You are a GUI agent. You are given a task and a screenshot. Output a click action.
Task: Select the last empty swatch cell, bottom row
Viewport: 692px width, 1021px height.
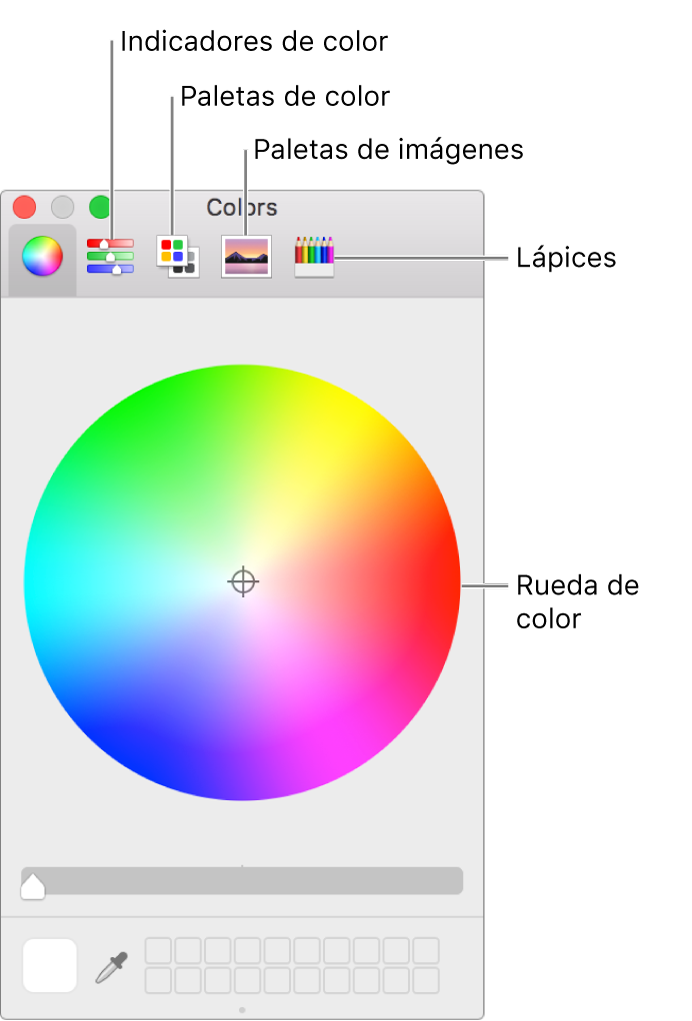(x=426, y=980)
